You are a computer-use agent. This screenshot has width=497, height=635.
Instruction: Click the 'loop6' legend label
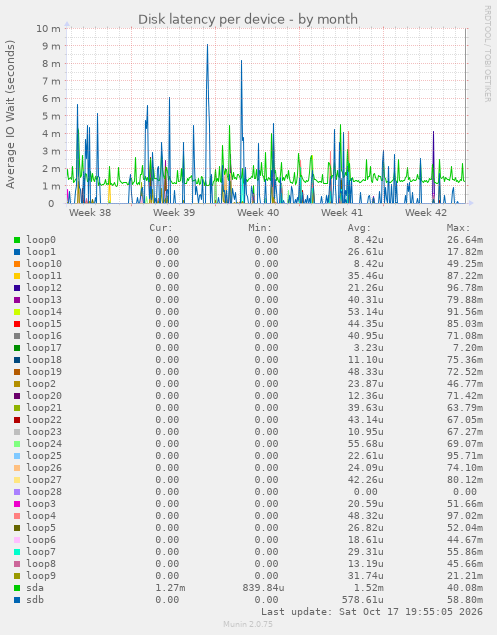point(41,540)
